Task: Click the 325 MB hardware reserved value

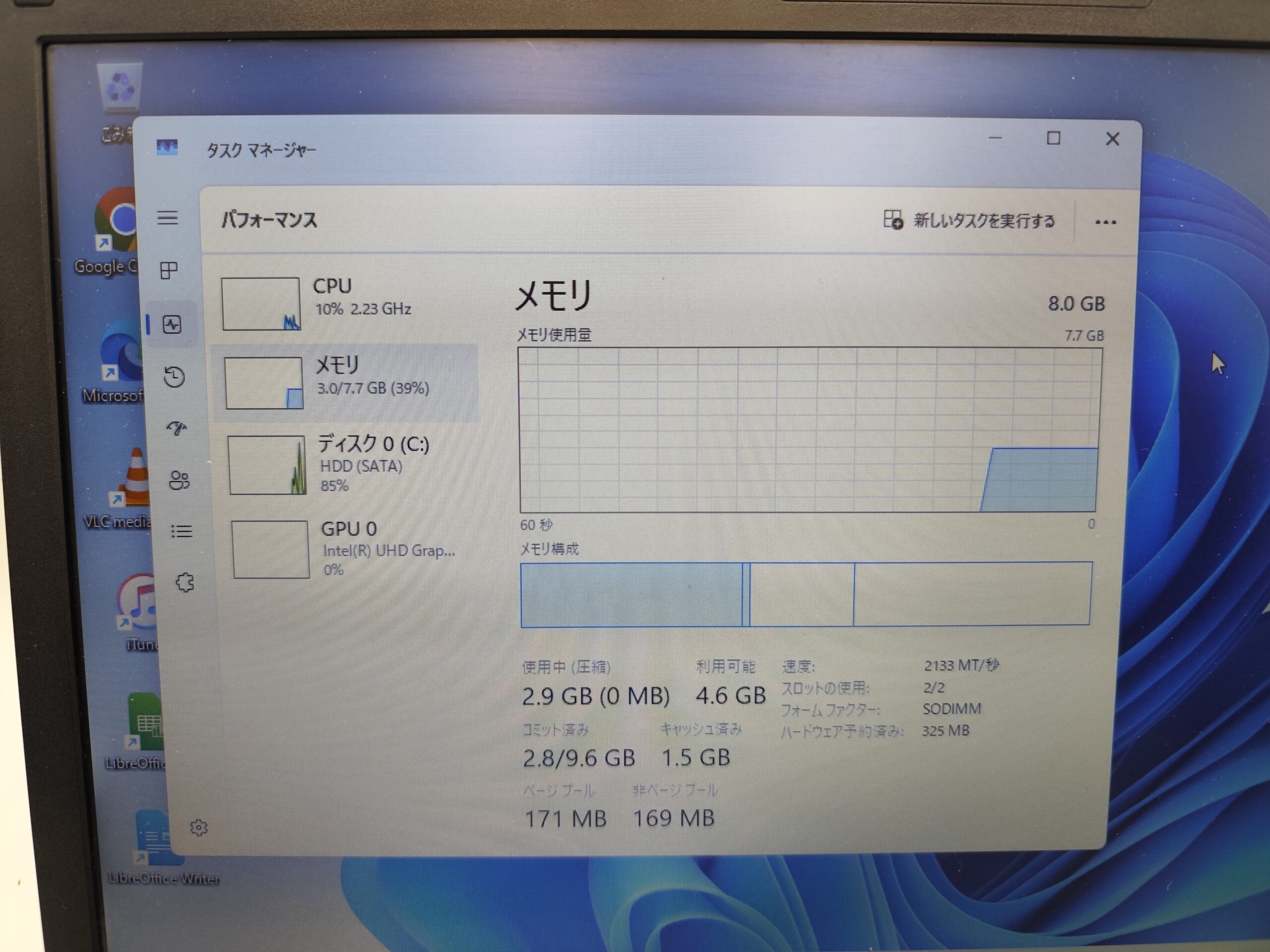Action: [x=946, y=730]
